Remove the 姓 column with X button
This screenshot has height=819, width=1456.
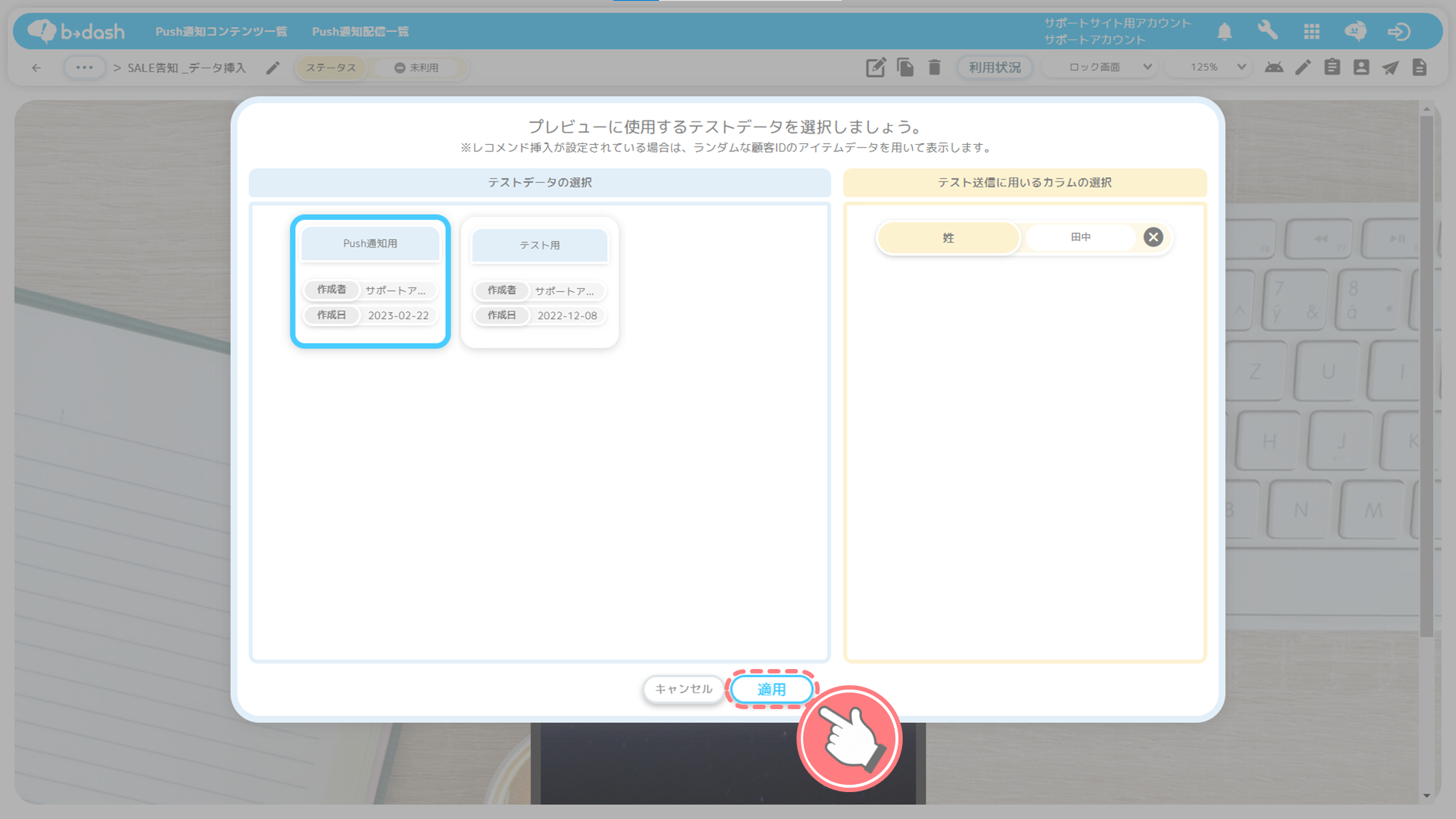(x=1153, y=237)
